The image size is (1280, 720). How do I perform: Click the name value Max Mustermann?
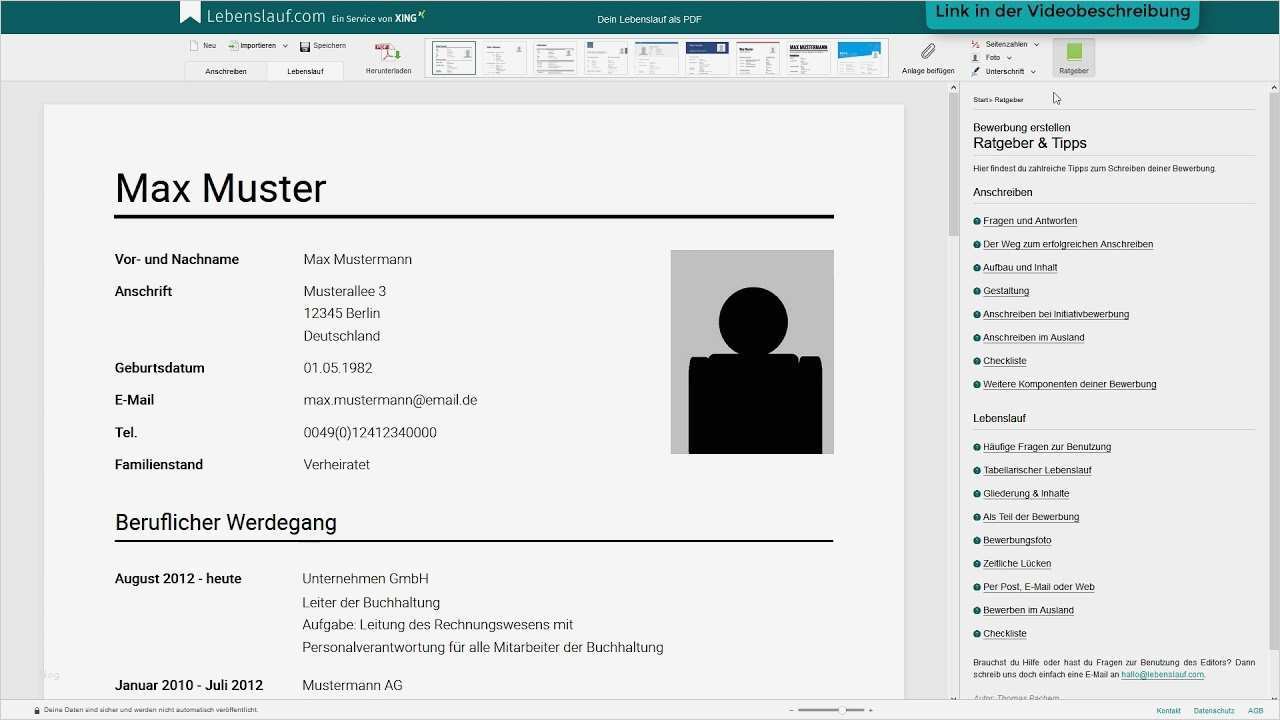click(x=358, y=259)
